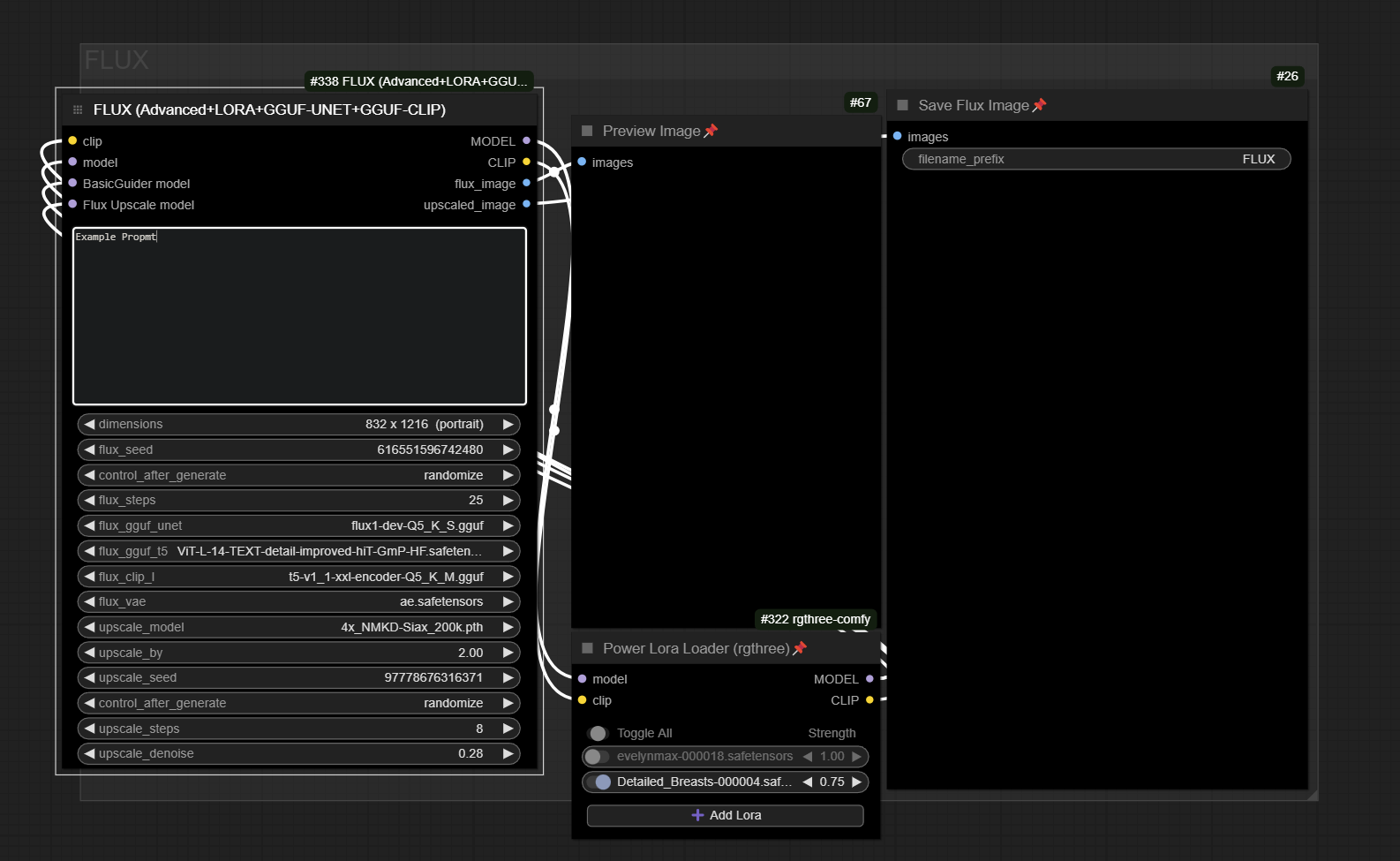Open the flux_ggun_unet model dropdown
The height and width of the screenshot is (861, 1400).
(298, 525)
